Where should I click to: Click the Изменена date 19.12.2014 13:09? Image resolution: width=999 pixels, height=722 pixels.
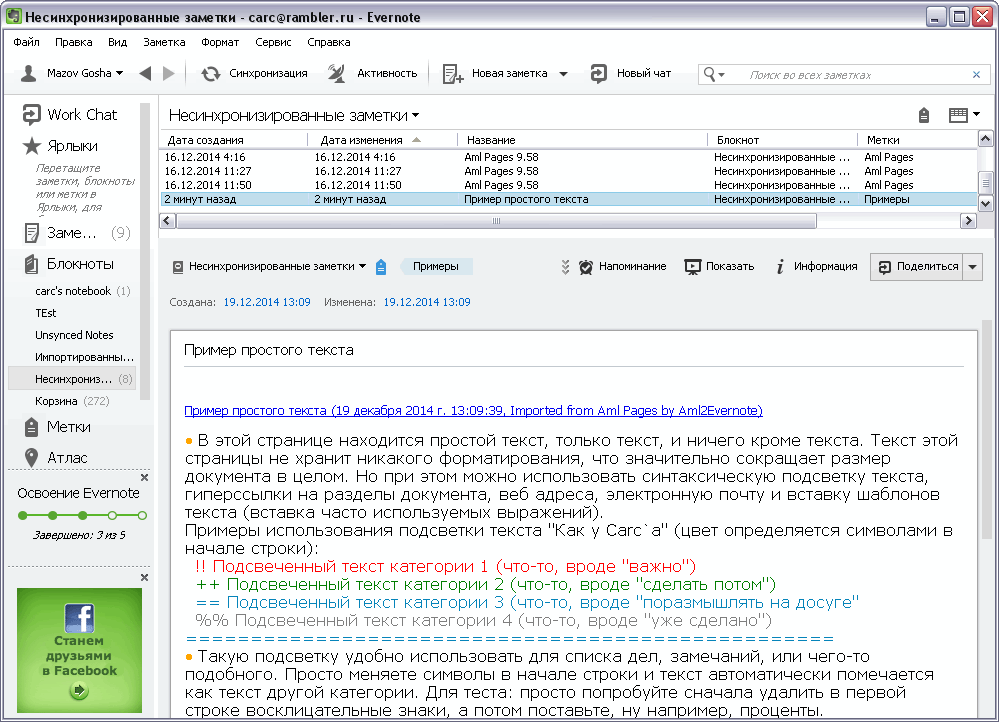427,302
